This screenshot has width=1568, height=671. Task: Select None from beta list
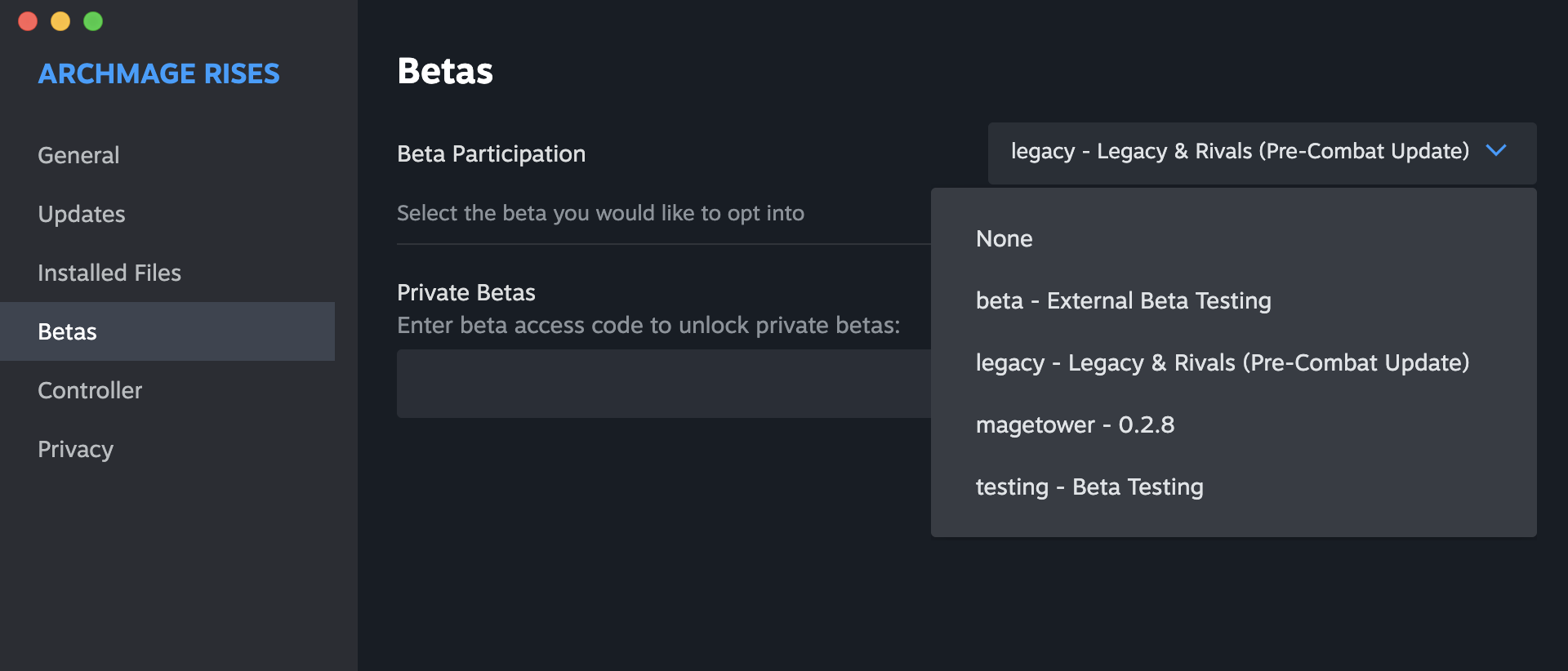point(1004,239)
